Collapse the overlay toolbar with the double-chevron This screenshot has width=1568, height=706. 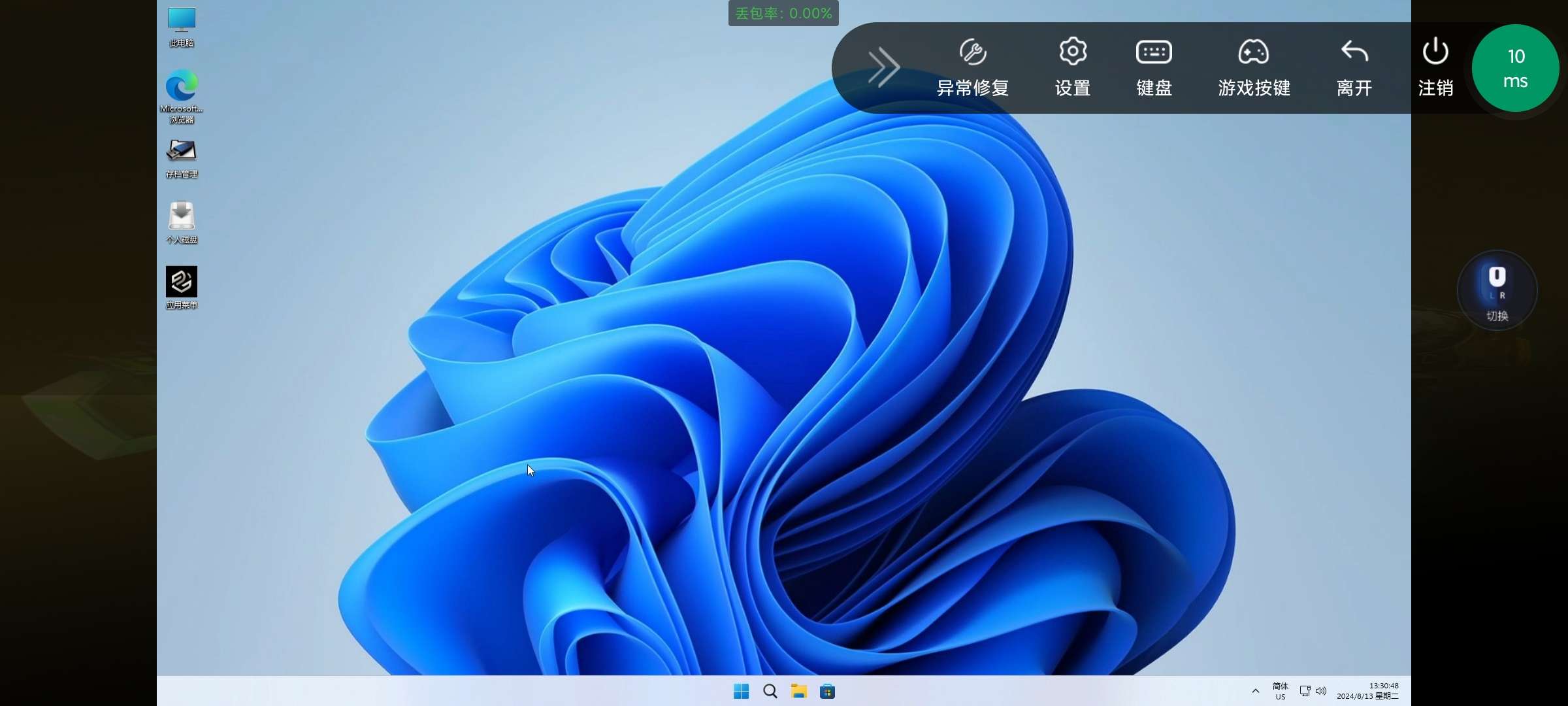coord(884,67)
